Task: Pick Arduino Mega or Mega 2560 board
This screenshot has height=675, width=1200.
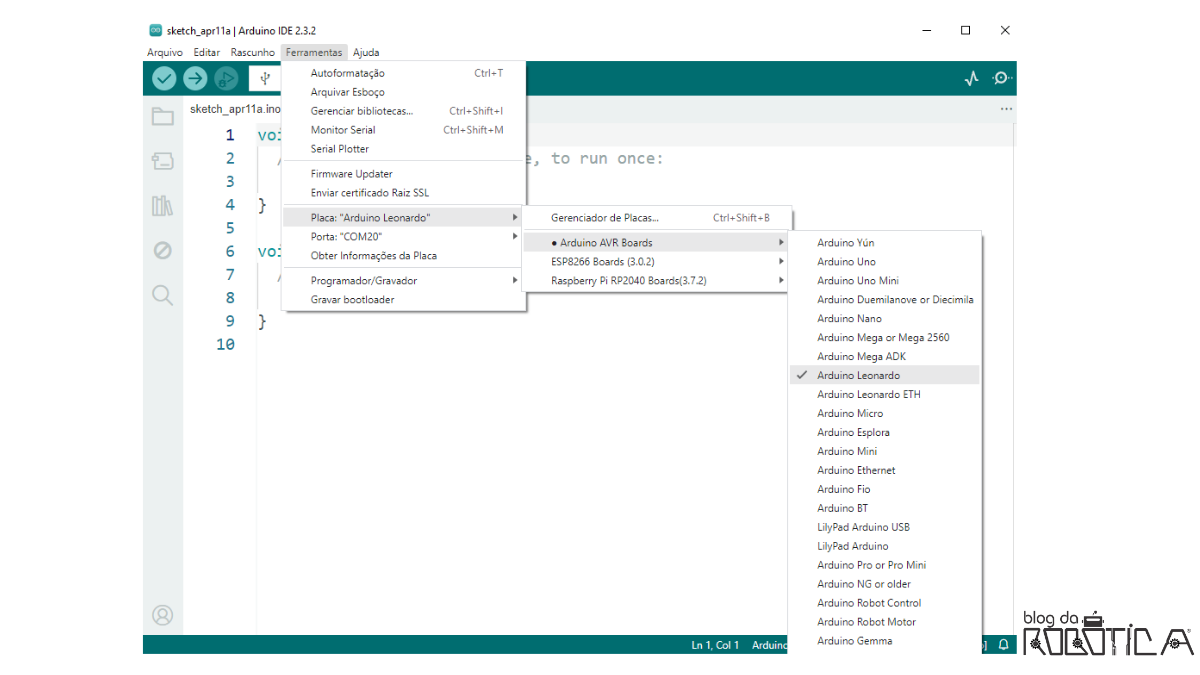Action: coord(883,338)
